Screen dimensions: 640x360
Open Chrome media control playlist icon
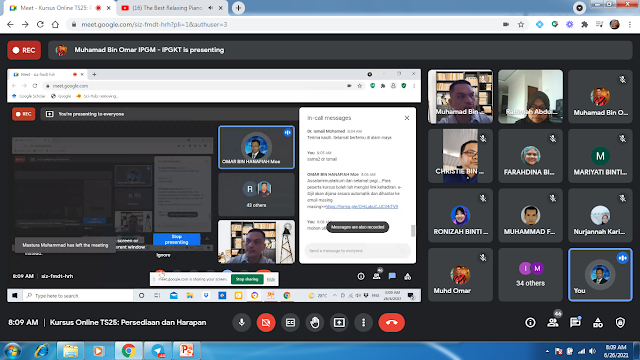(600, 24)
